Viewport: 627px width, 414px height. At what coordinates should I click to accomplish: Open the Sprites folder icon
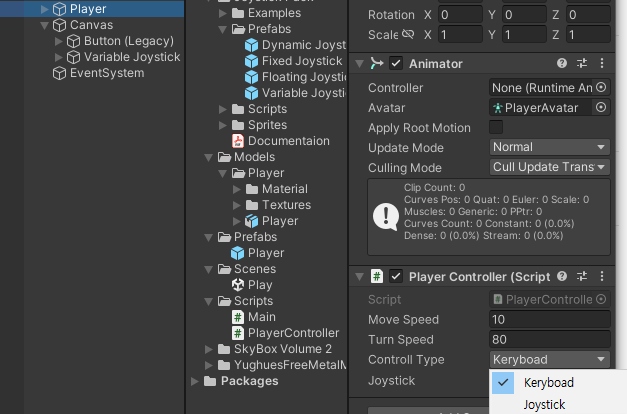238,125
